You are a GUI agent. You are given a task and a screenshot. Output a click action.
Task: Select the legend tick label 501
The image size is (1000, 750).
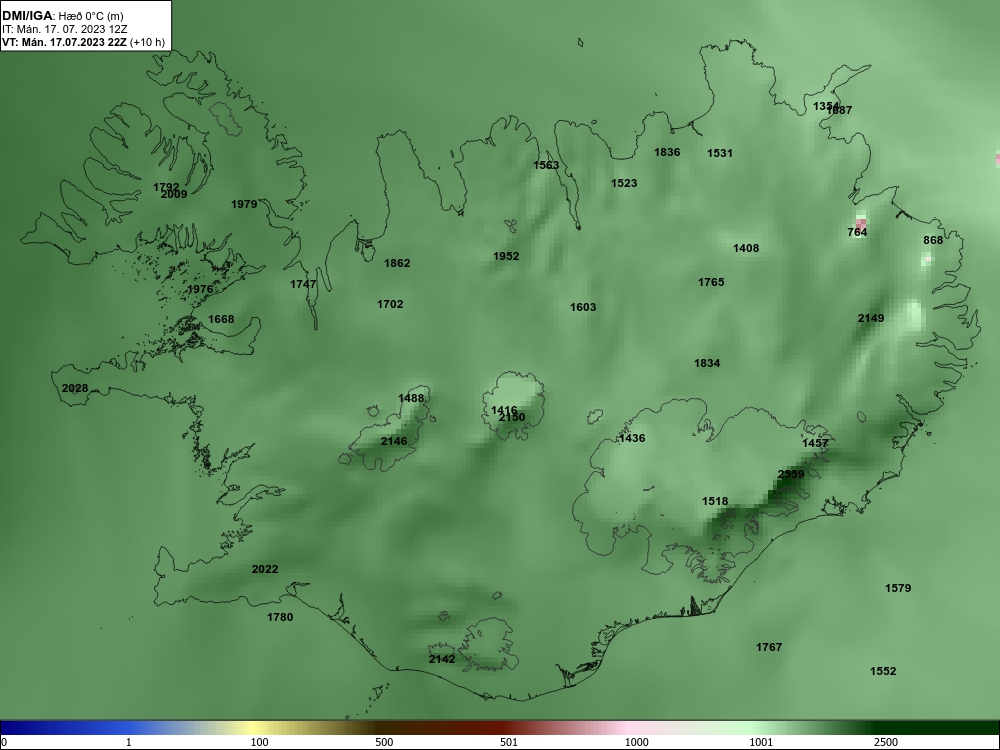(509, 742)
